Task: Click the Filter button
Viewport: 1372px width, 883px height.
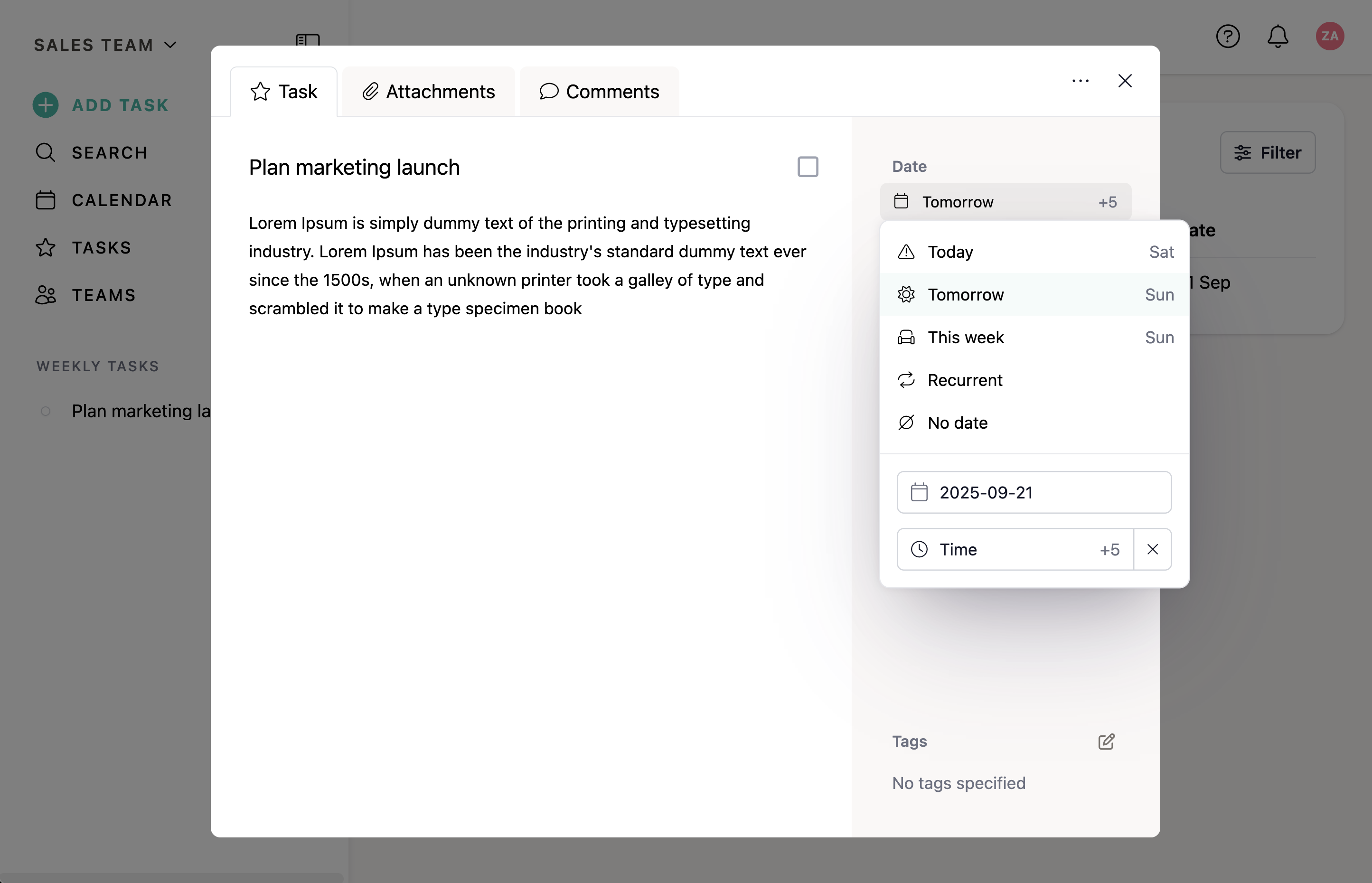Action: coord(1267,152)
